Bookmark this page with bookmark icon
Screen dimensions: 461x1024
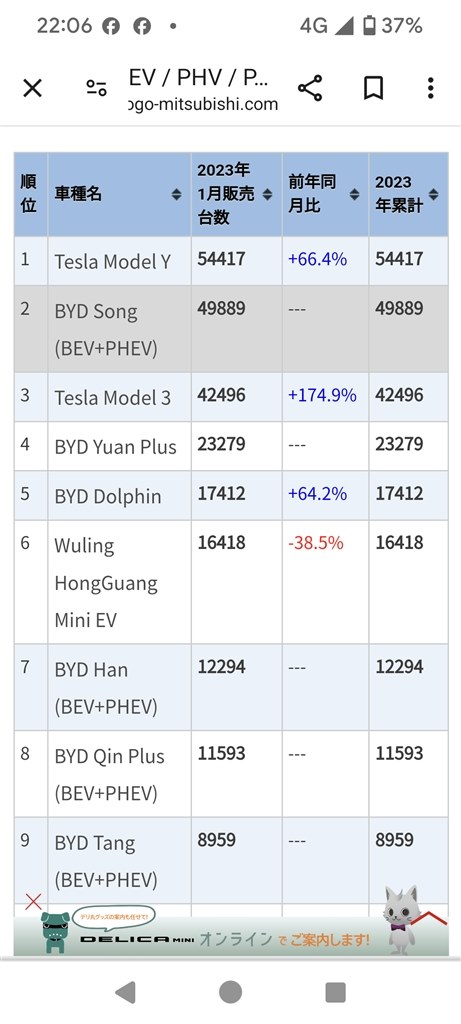(x=373, y=88)
